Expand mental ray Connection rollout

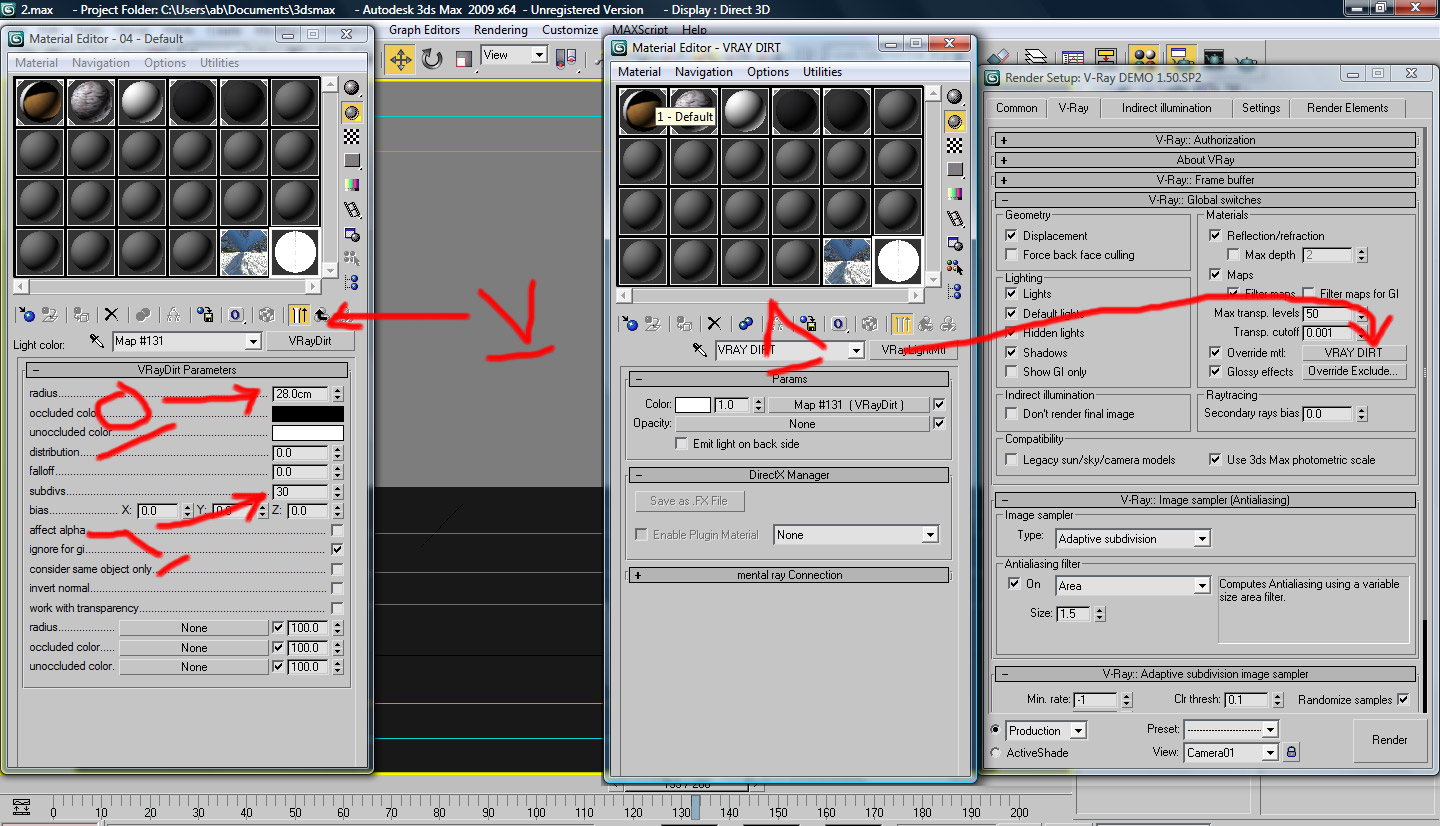[788, 575]
